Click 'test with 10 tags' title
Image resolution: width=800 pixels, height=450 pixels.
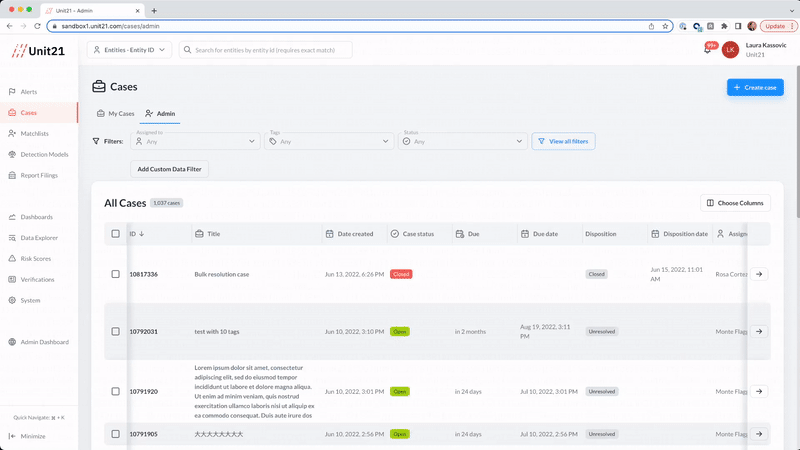[217, 332]
